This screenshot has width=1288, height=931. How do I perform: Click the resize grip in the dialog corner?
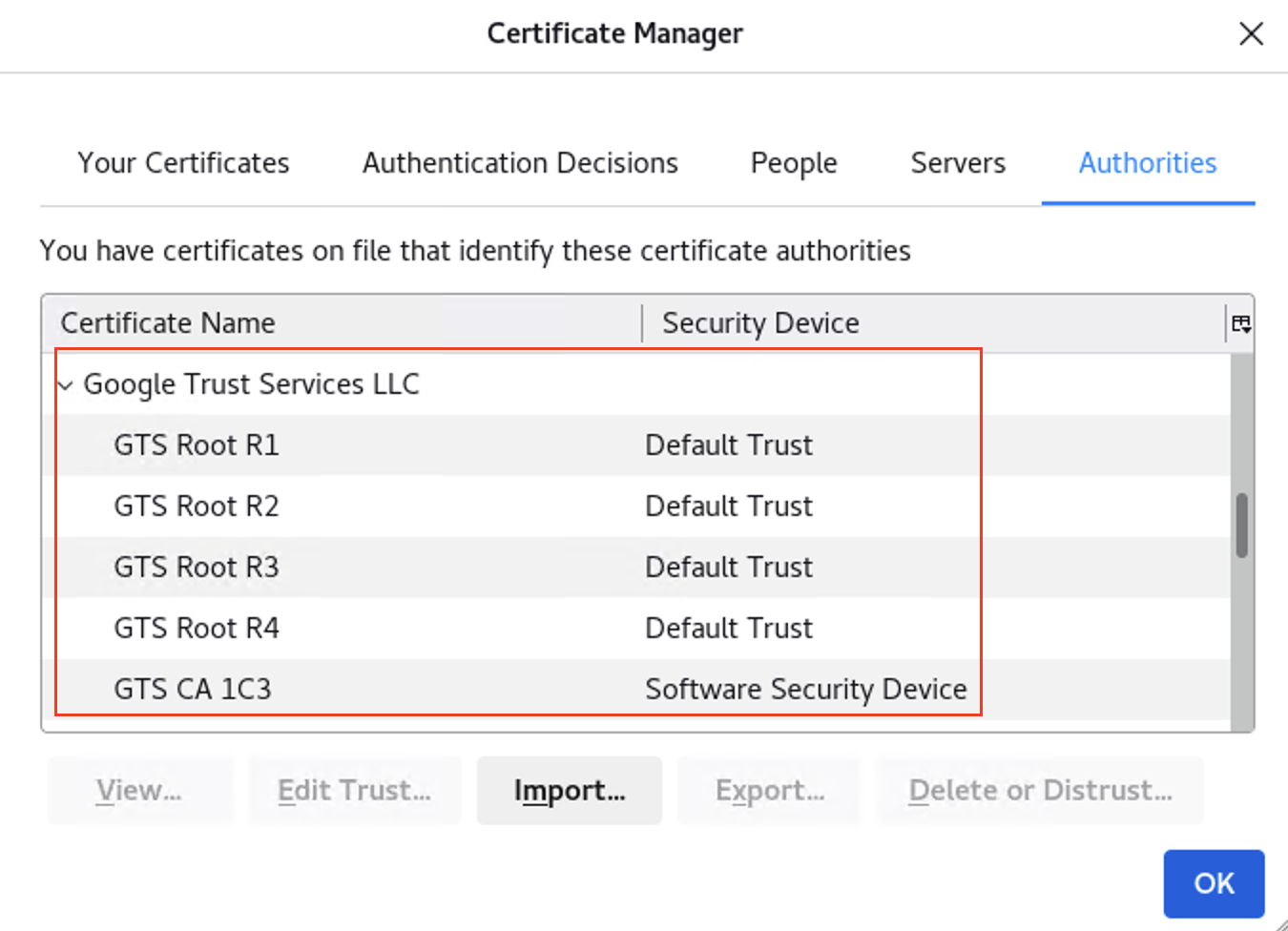(1280, 923)
